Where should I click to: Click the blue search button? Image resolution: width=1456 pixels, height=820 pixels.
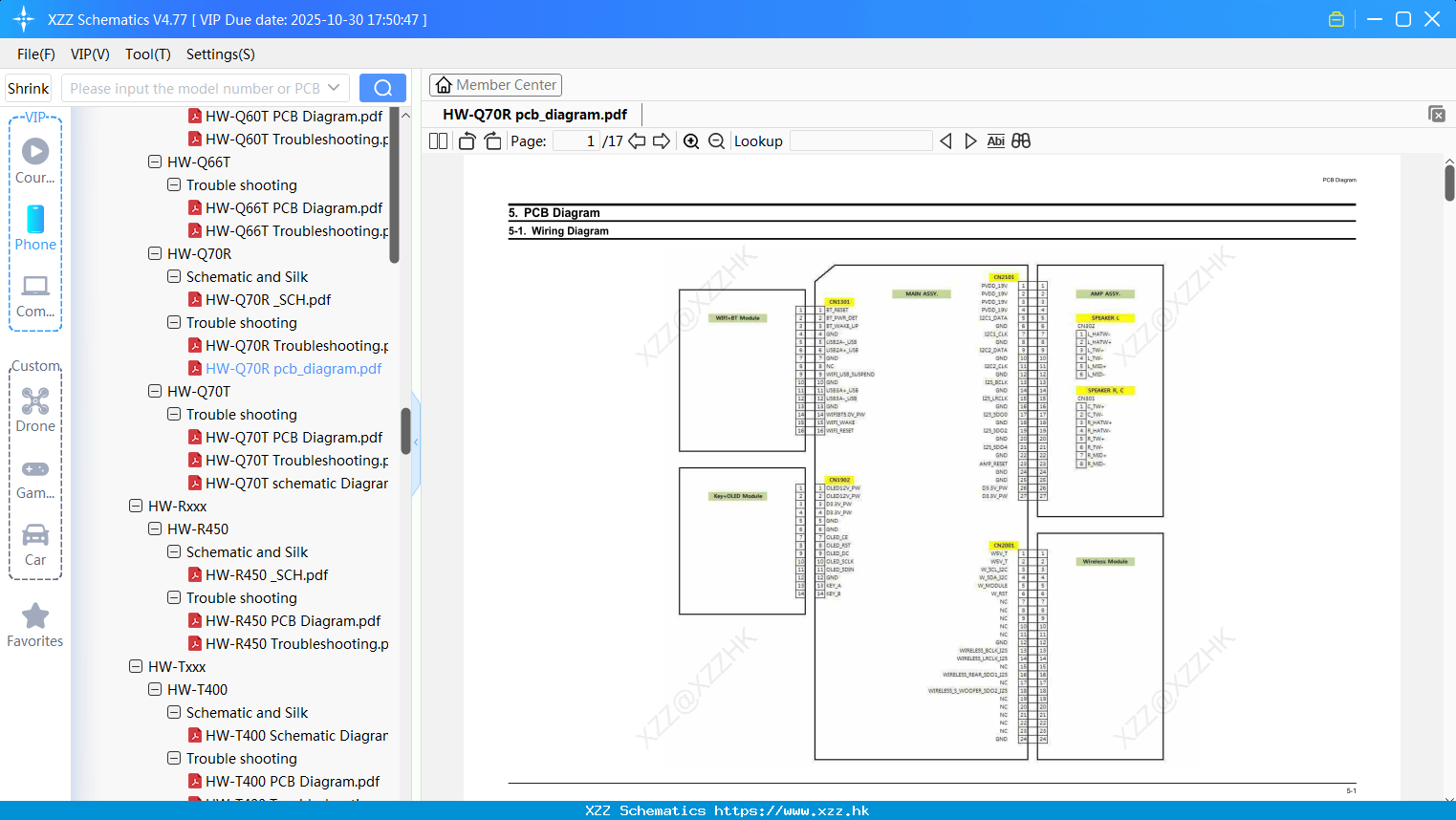point(382,88)
